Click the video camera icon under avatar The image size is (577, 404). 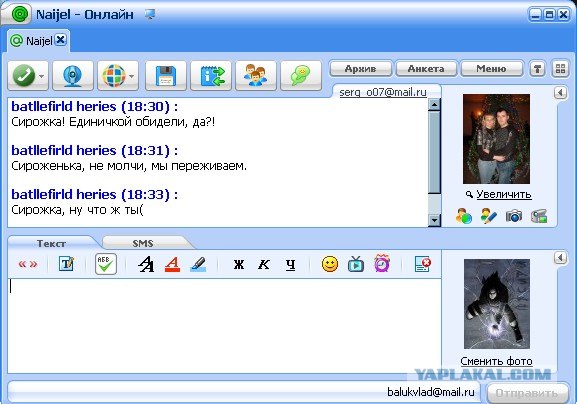pos(539,216)
